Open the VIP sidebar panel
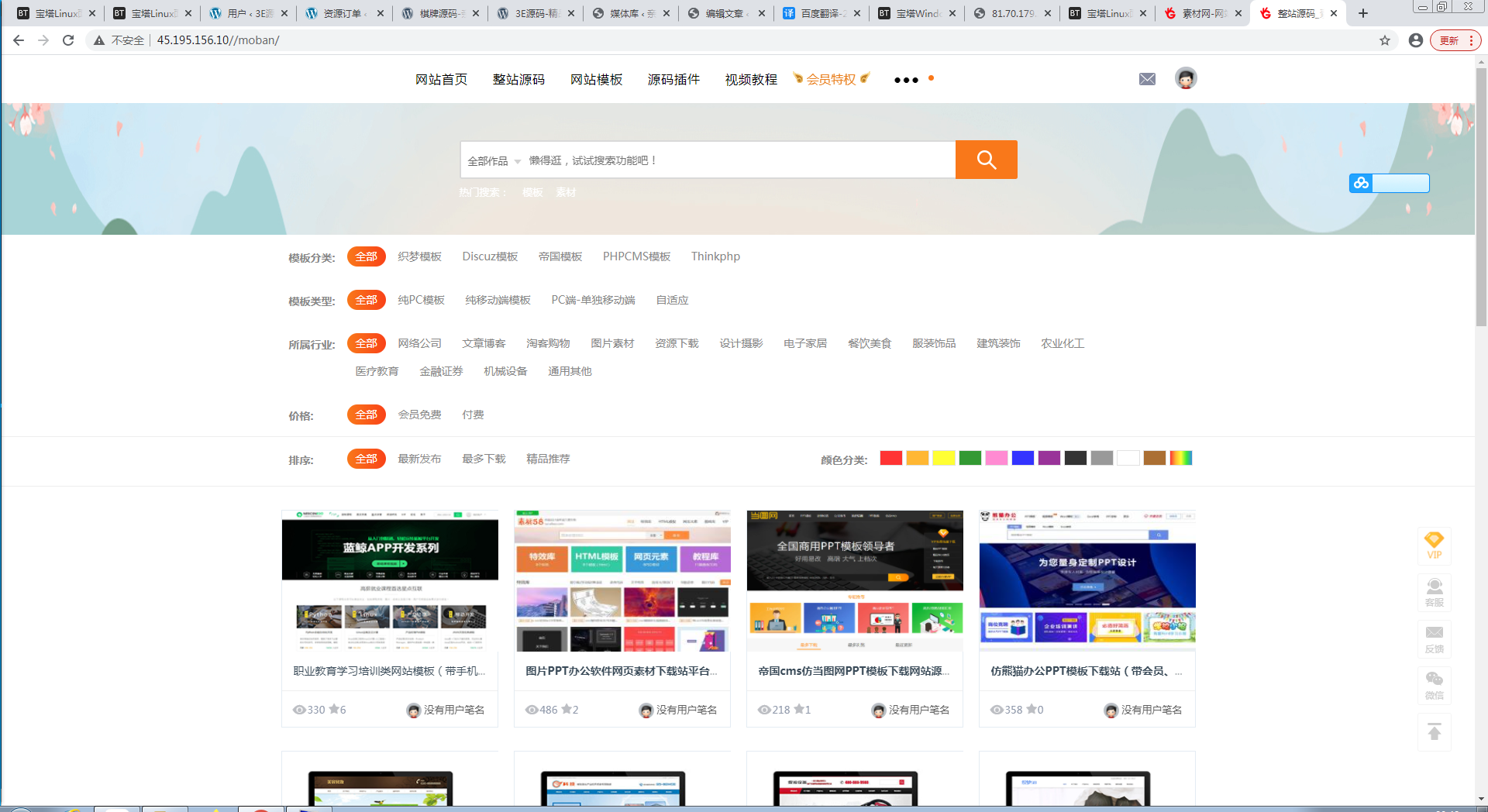 click(1435, 545)
